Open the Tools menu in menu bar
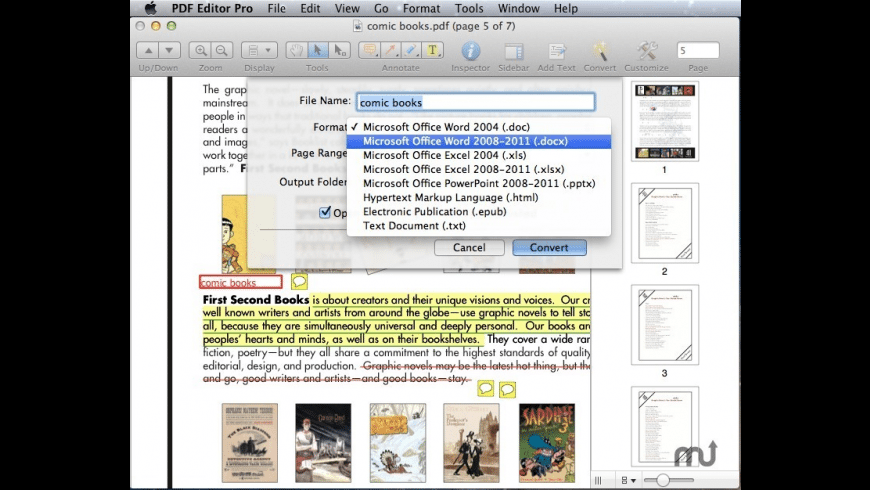870x490 pixels. 469,8
